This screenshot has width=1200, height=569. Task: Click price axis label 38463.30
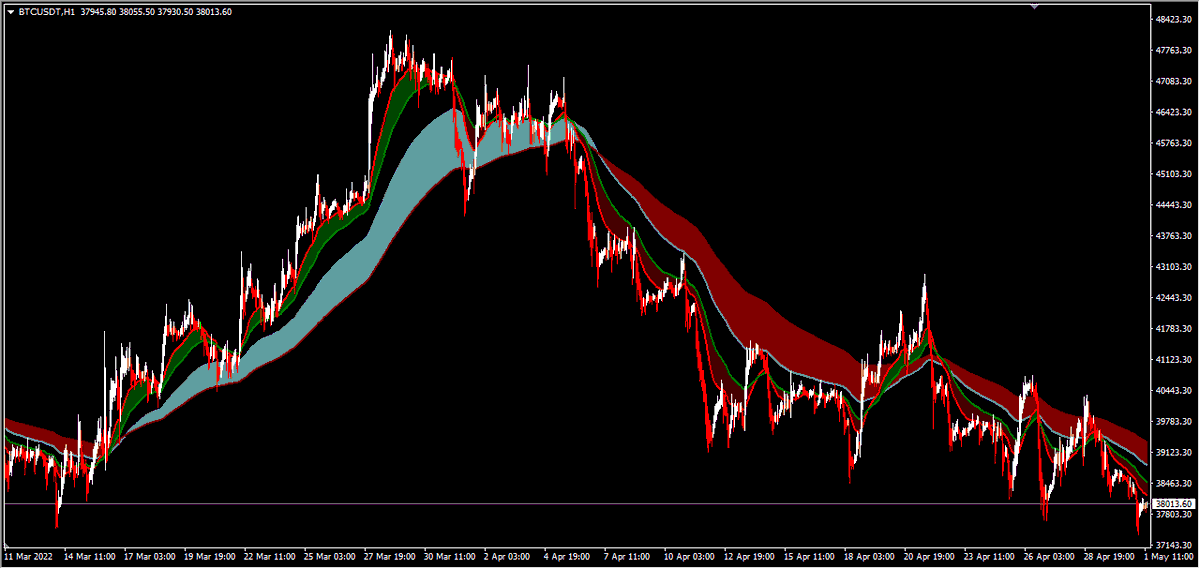[x=1172, y=484]
